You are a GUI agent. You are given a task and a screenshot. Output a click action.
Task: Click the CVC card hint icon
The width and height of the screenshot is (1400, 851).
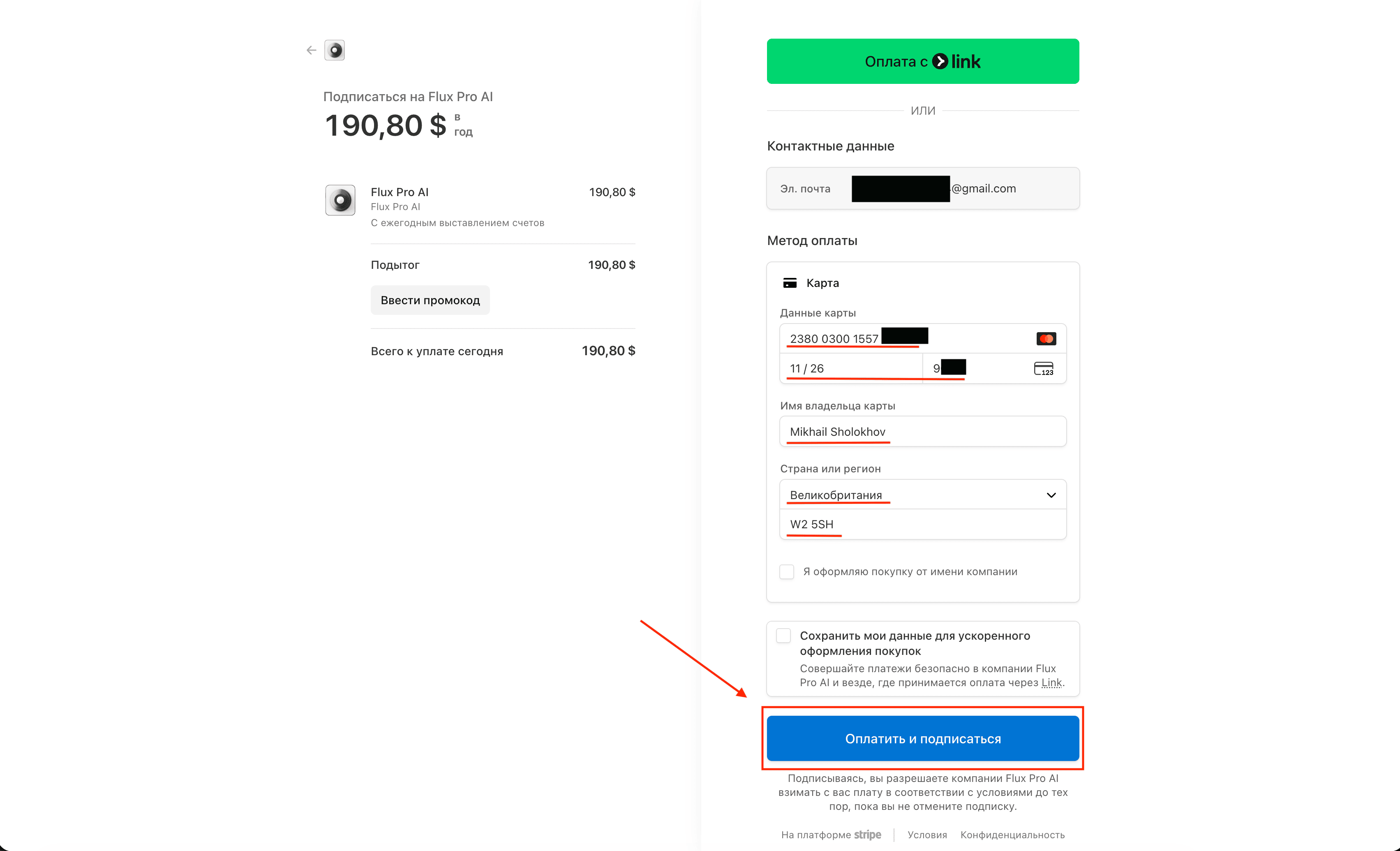pyautogui.click(x=1043, y=368)
